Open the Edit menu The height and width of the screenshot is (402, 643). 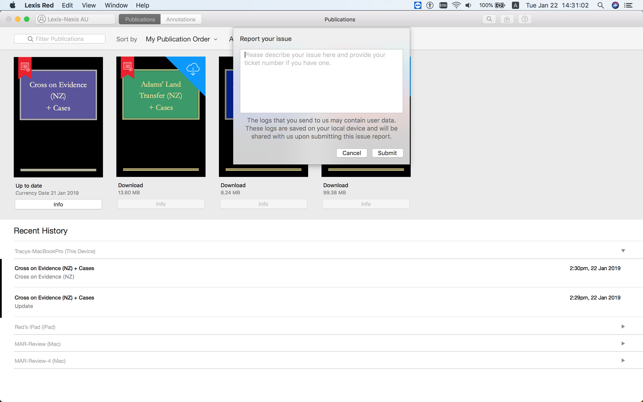[x=67, y=5]
